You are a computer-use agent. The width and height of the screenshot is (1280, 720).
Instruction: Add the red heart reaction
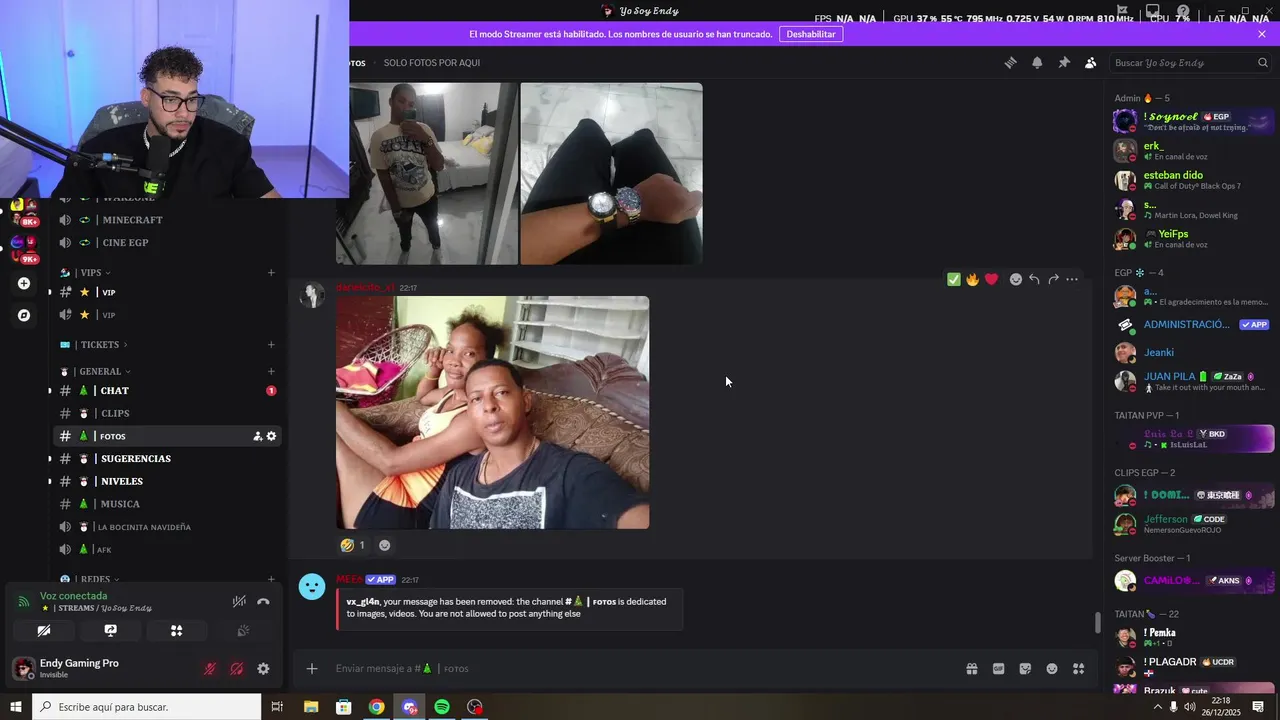991,279
